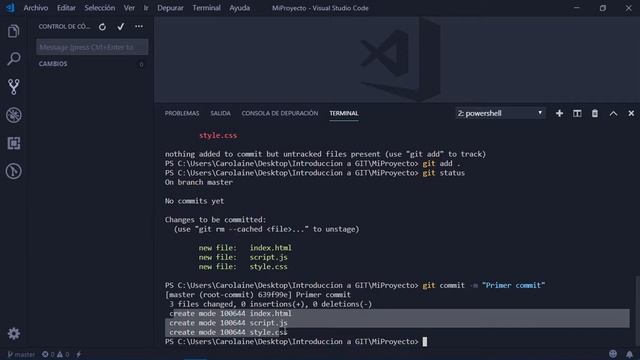Open notifications bell in status bar

pos(629,354)
